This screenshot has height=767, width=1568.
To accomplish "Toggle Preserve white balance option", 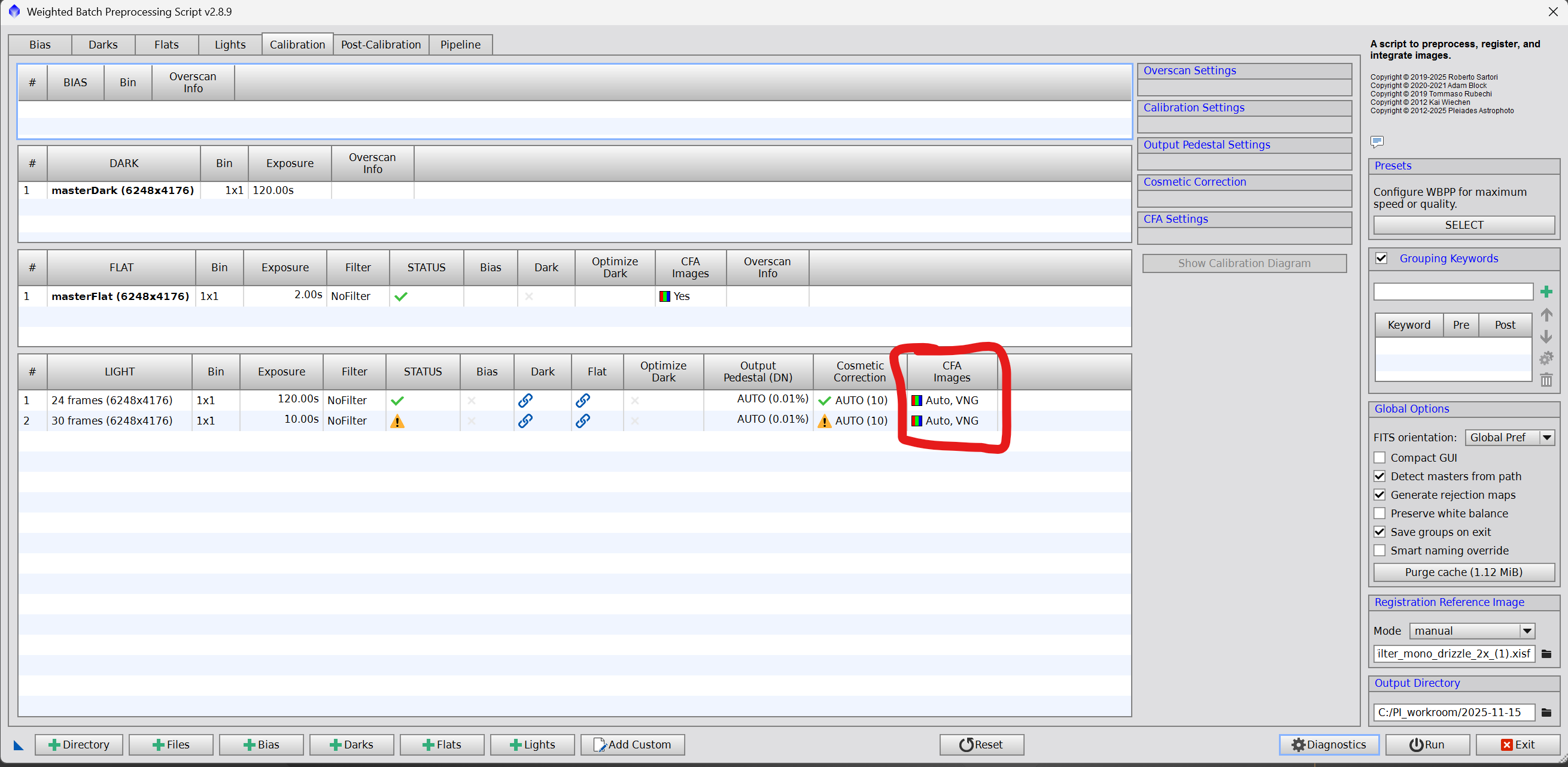I will click(x=1380, y=513).
